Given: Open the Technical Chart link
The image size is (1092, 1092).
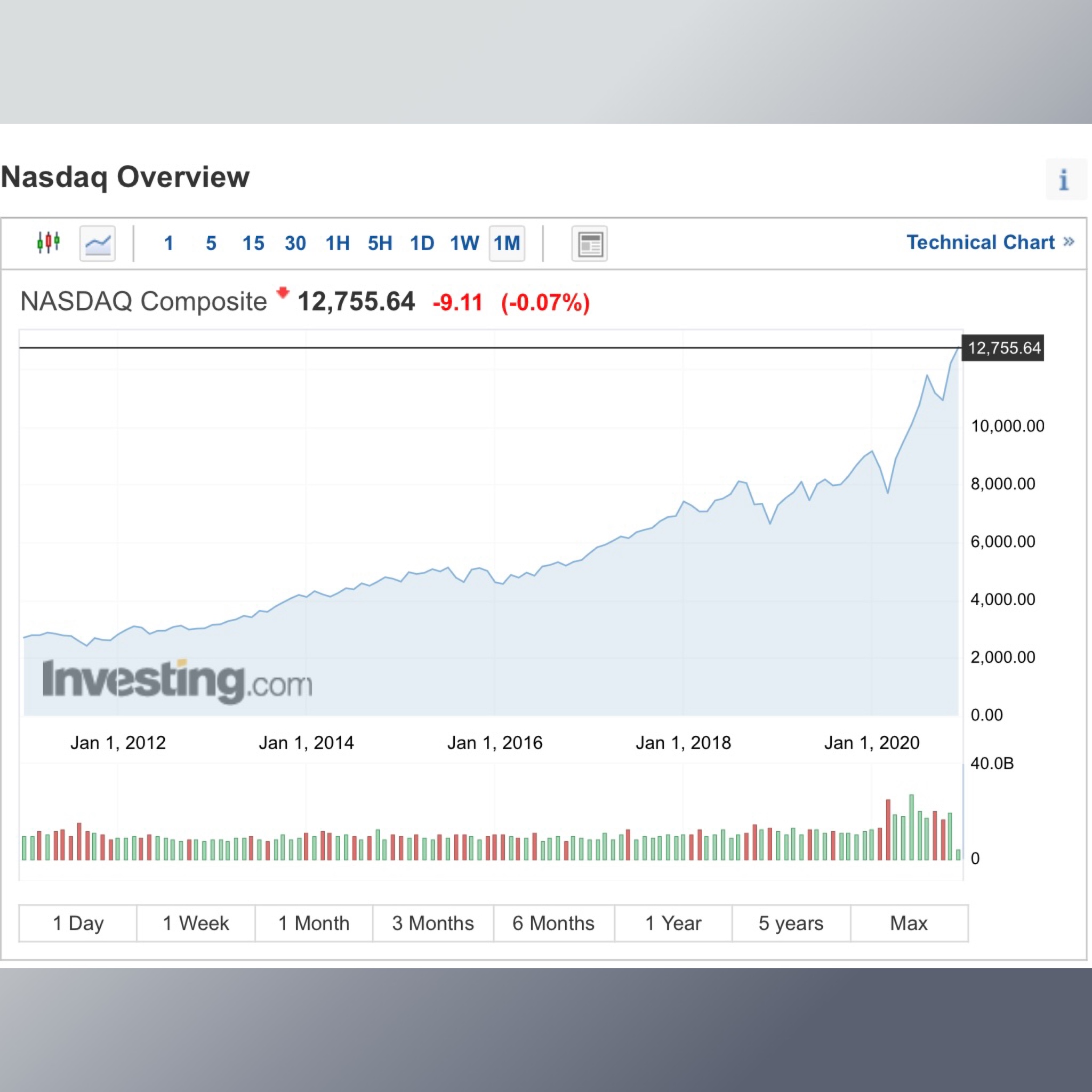Looking at the screenshot, I should [x=990, y=243].
